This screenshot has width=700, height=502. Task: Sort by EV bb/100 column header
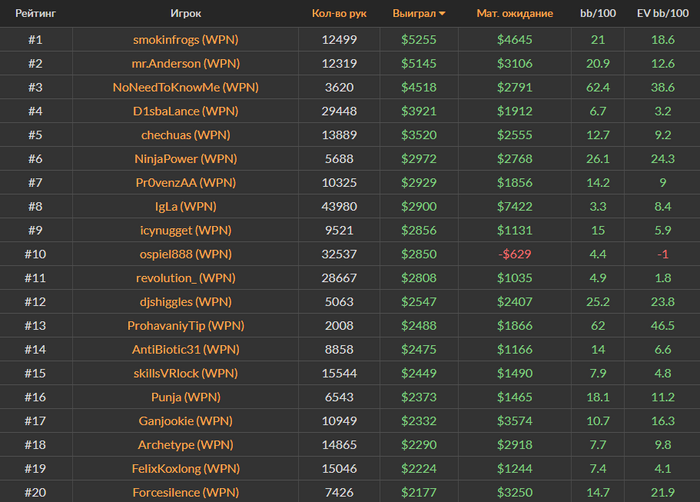coord(662,14)
